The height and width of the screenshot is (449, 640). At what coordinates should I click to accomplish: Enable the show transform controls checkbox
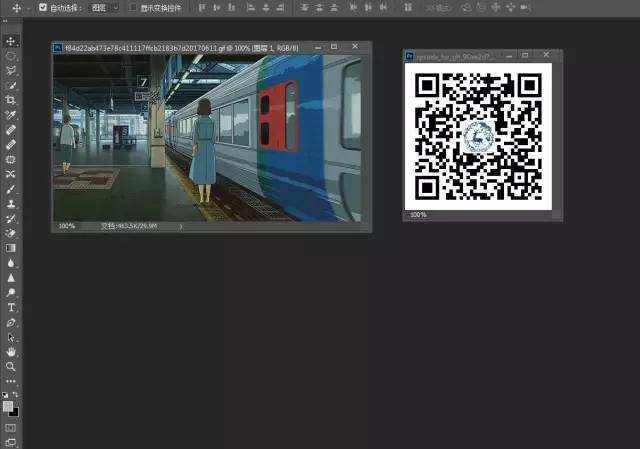point(132,7)
